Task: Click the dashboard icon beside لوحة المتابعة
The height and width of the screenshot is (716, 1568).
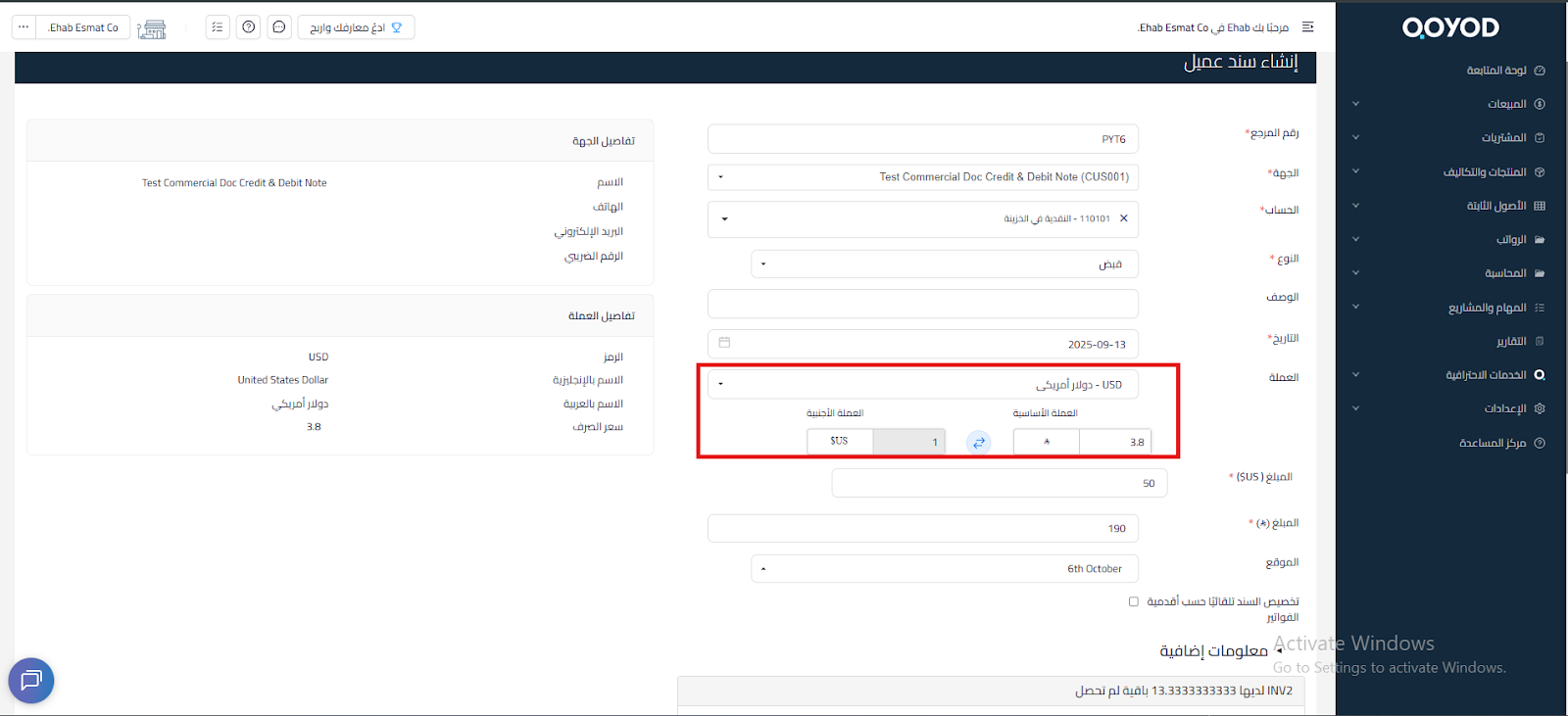Action: (x=1540, y=71)
